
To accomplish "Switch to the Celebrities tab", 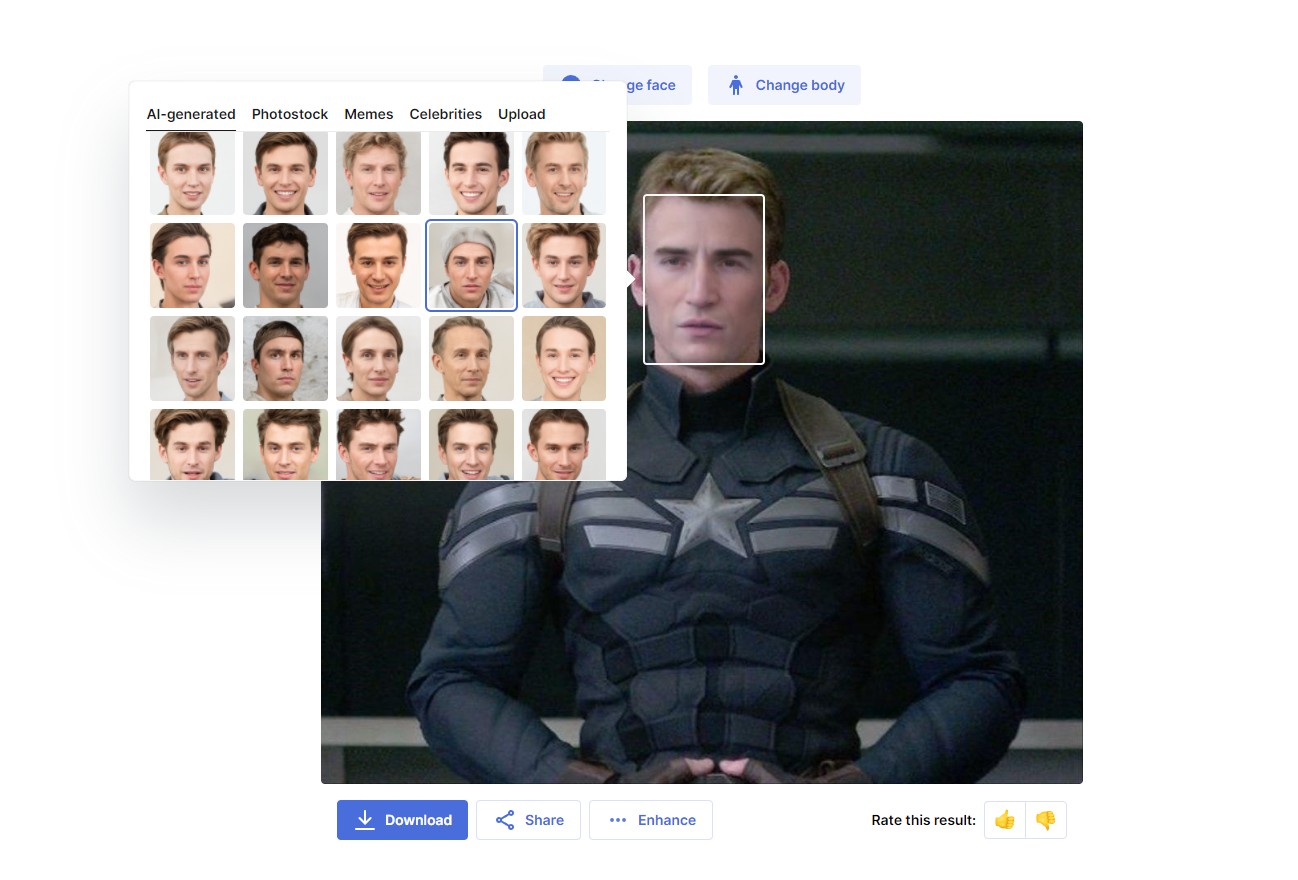I will pos(446,114).
